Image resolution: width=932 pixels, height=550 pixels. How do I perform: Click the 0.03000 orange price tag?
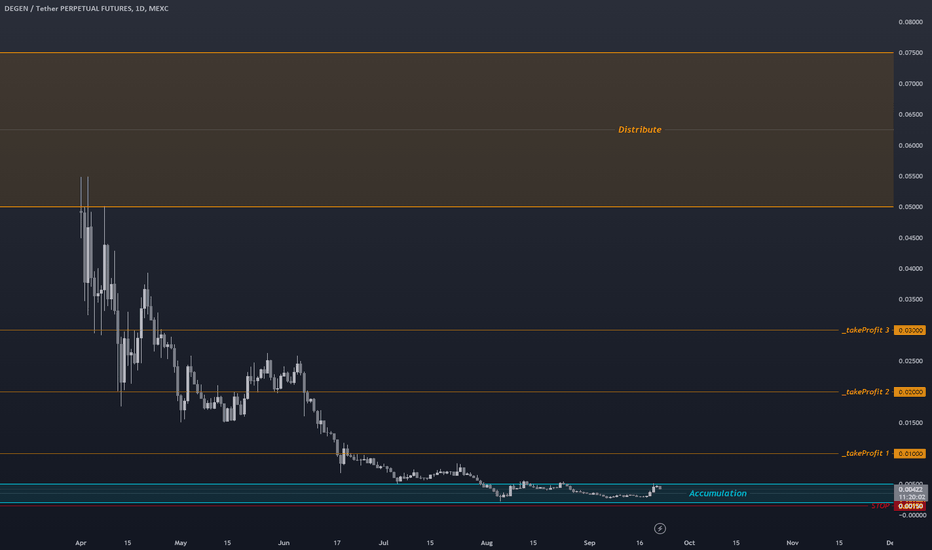tap(909, 330)
